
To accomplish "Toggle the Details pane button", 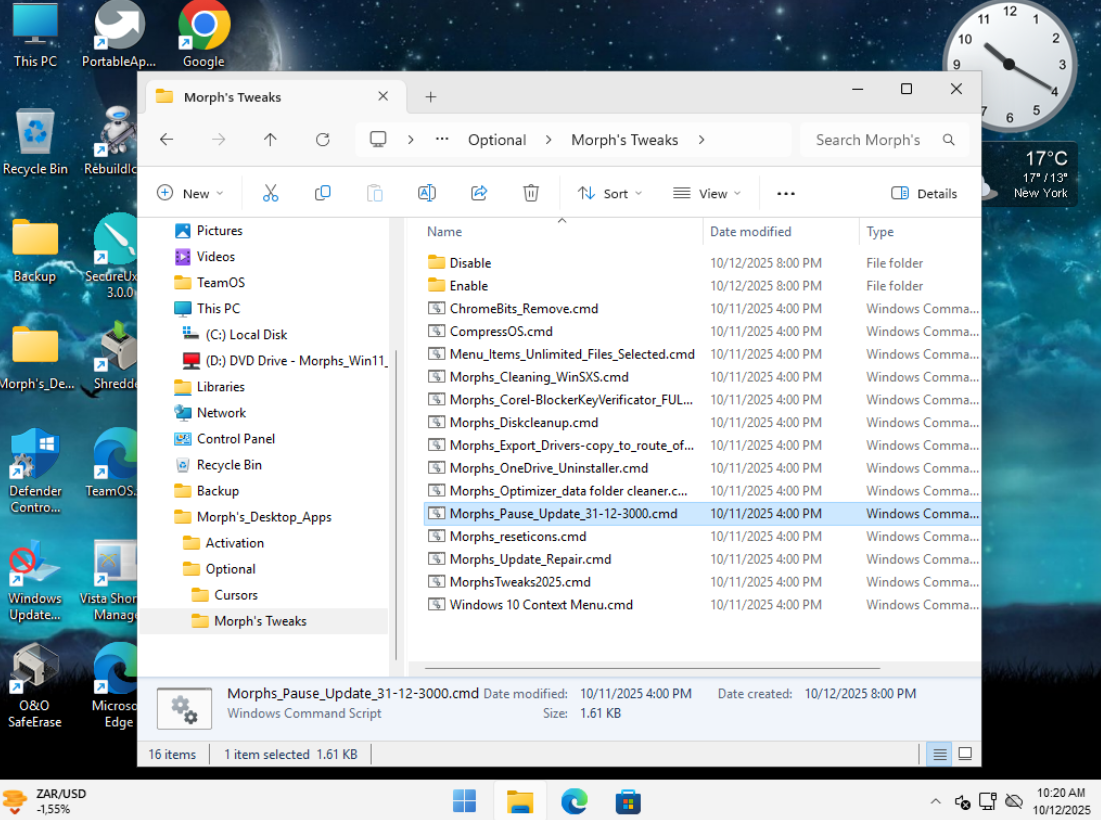I will click(x=924, y=193).
